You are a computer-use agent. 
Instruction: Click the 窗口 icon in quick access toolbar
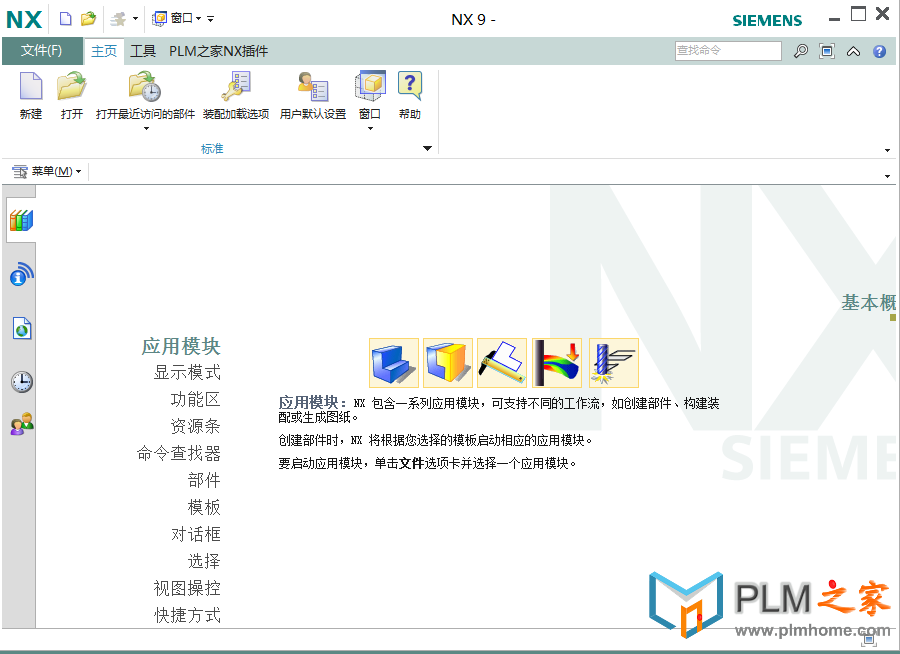pyautogui.click(x=159, y=19)
